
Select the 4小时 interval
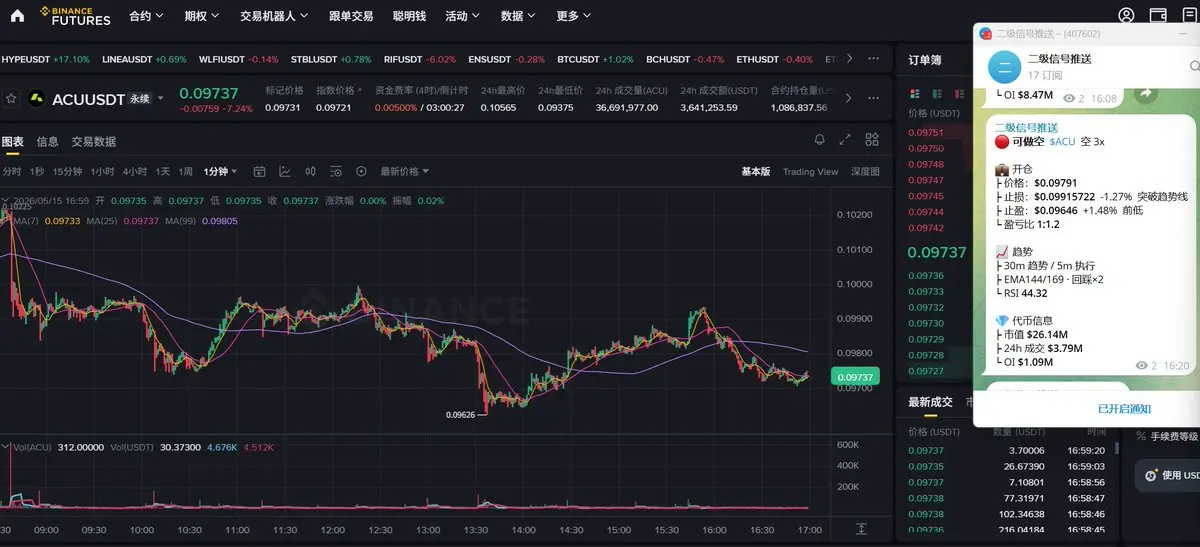click(x=134, y=171)
